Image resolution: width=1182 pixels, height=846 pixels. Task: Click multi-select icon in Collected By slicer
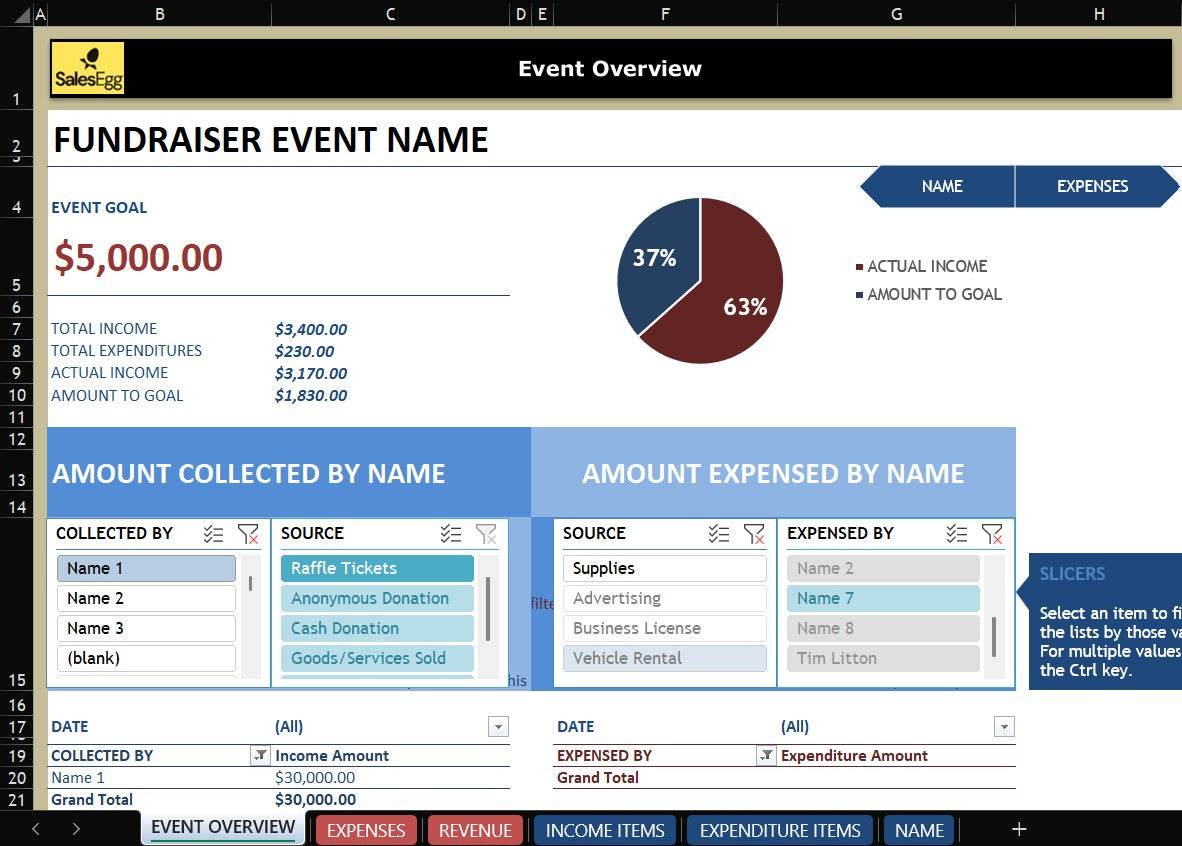pos(213,534)
